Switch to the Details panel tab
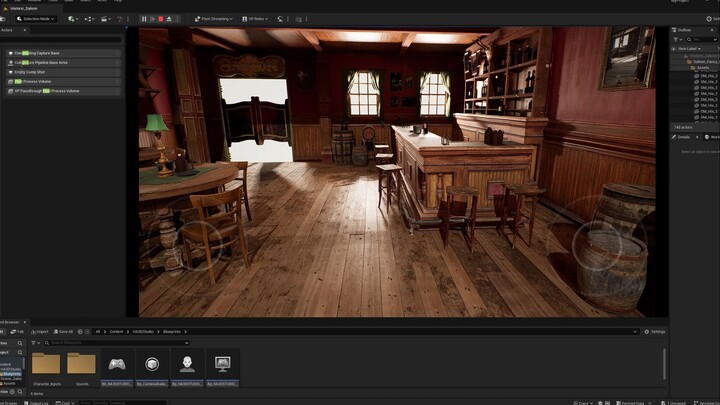The height and width of the screenshot is (405, 720). [x=684, y=137]
